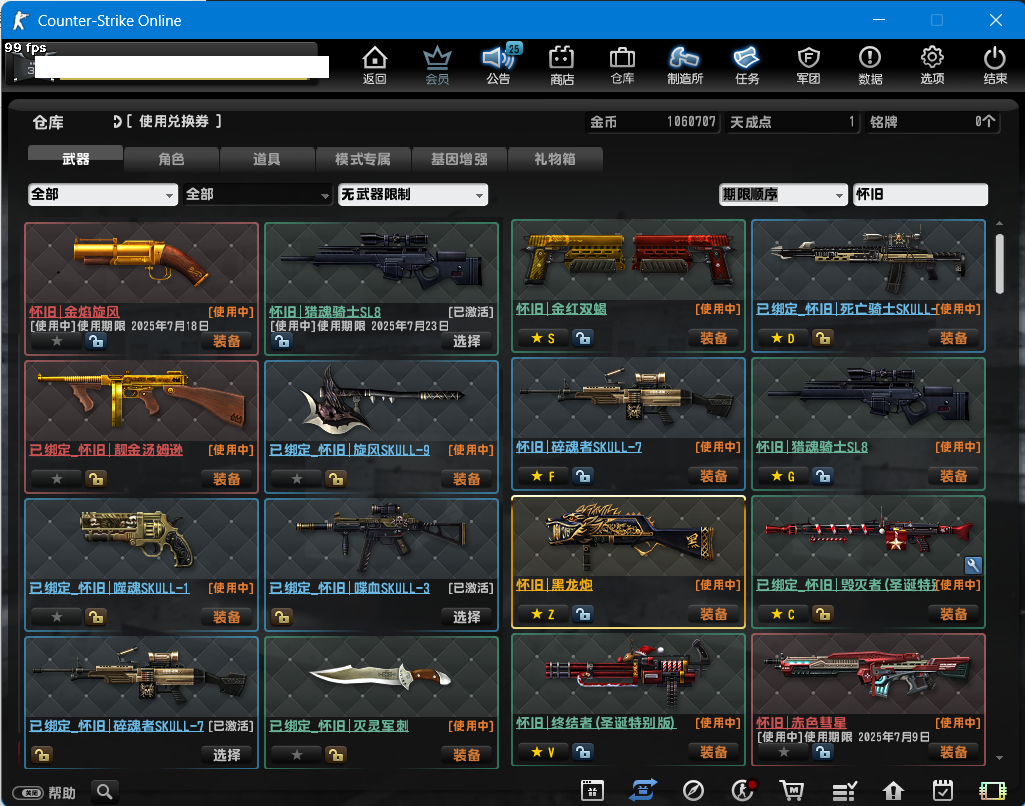Toggle lock on 怀旧|黑龙炮 card
Viewport: 1025px width, 806px height.
[x=582, y=614]
